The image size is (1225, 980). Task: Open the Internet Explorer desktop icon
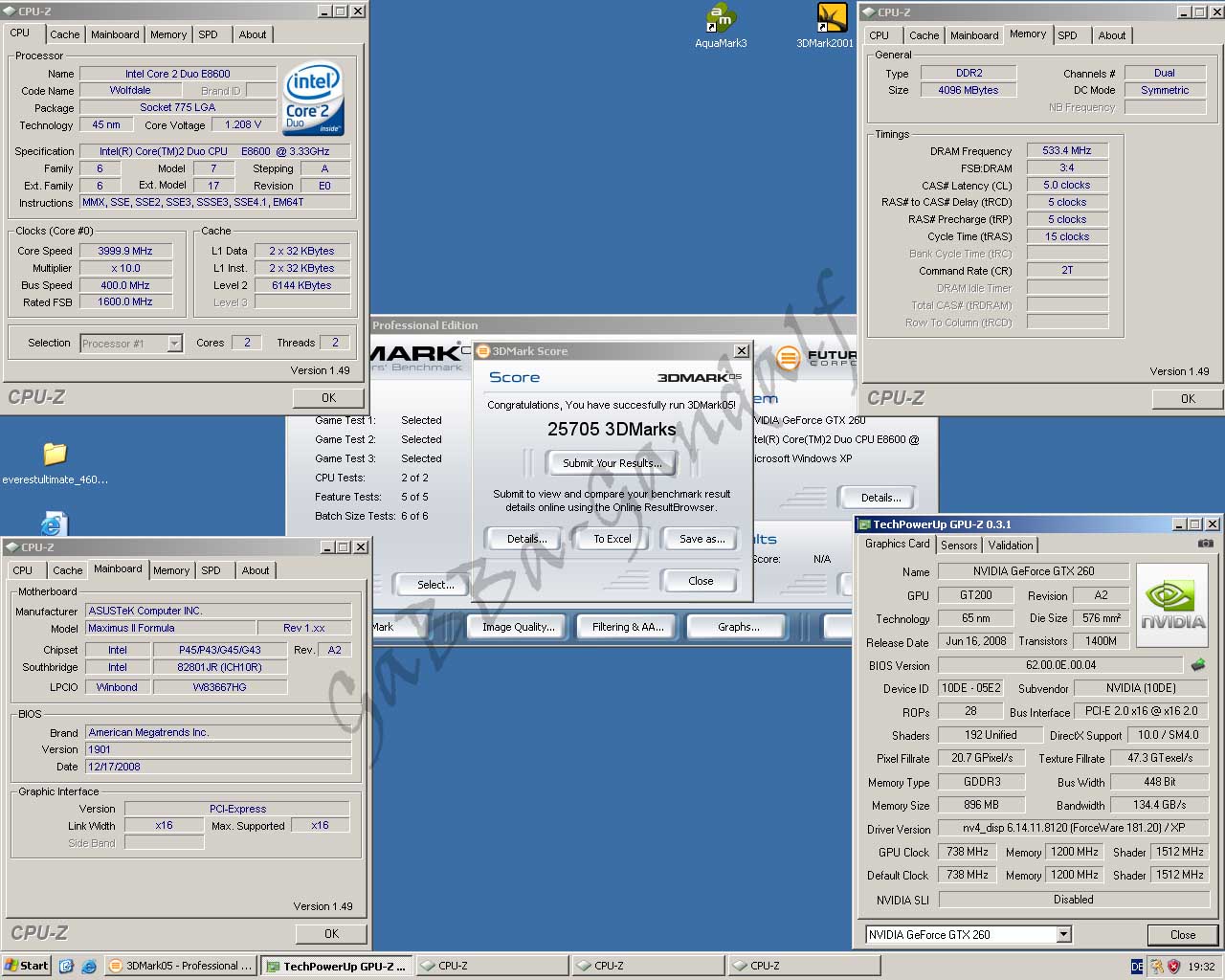click(x=53, y=523)
